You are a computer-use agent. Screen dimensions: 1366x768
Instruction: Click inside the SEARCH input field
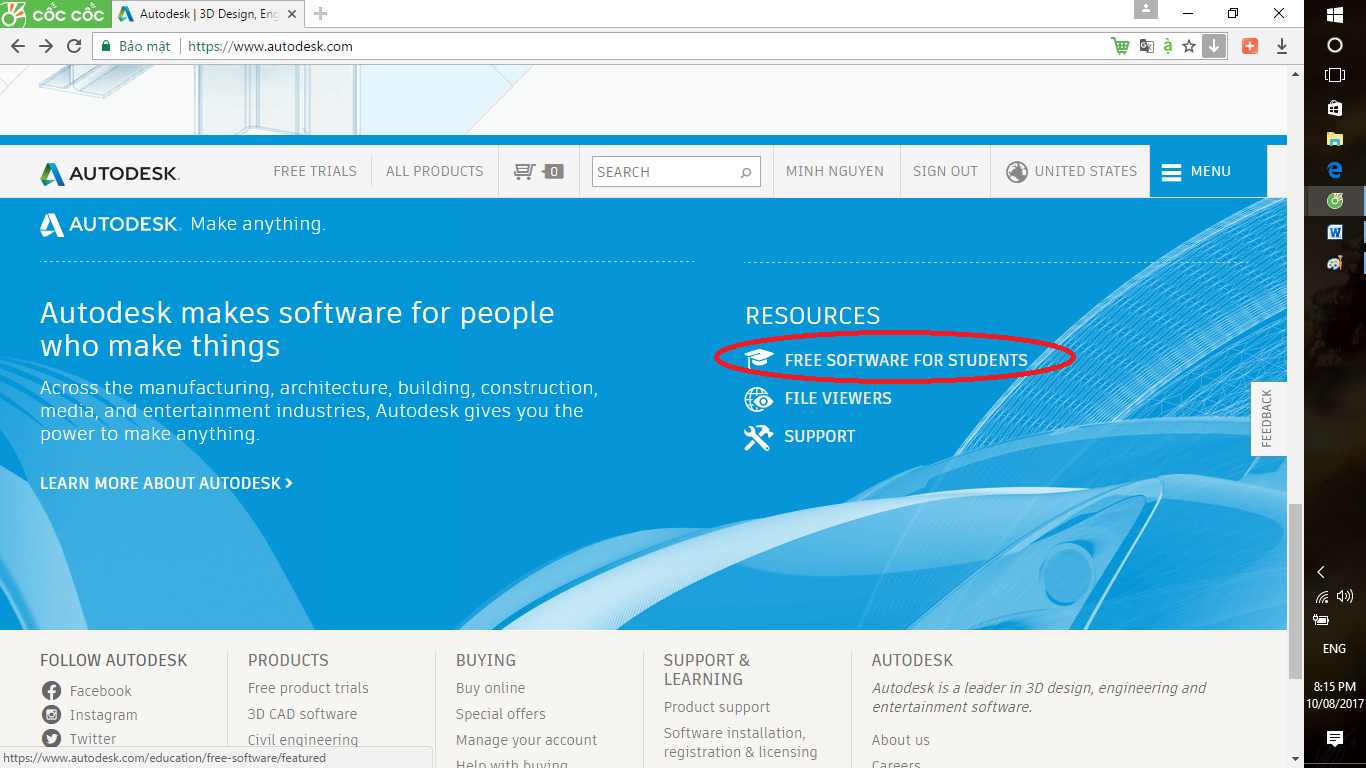tap(662, 172)
